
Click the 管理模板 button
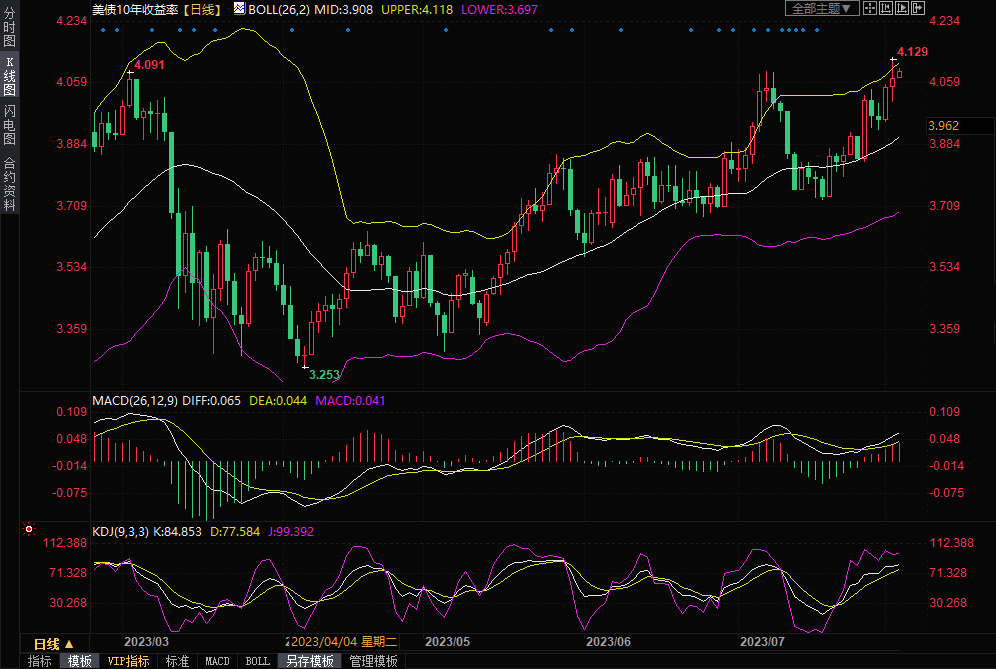[373, 661]
